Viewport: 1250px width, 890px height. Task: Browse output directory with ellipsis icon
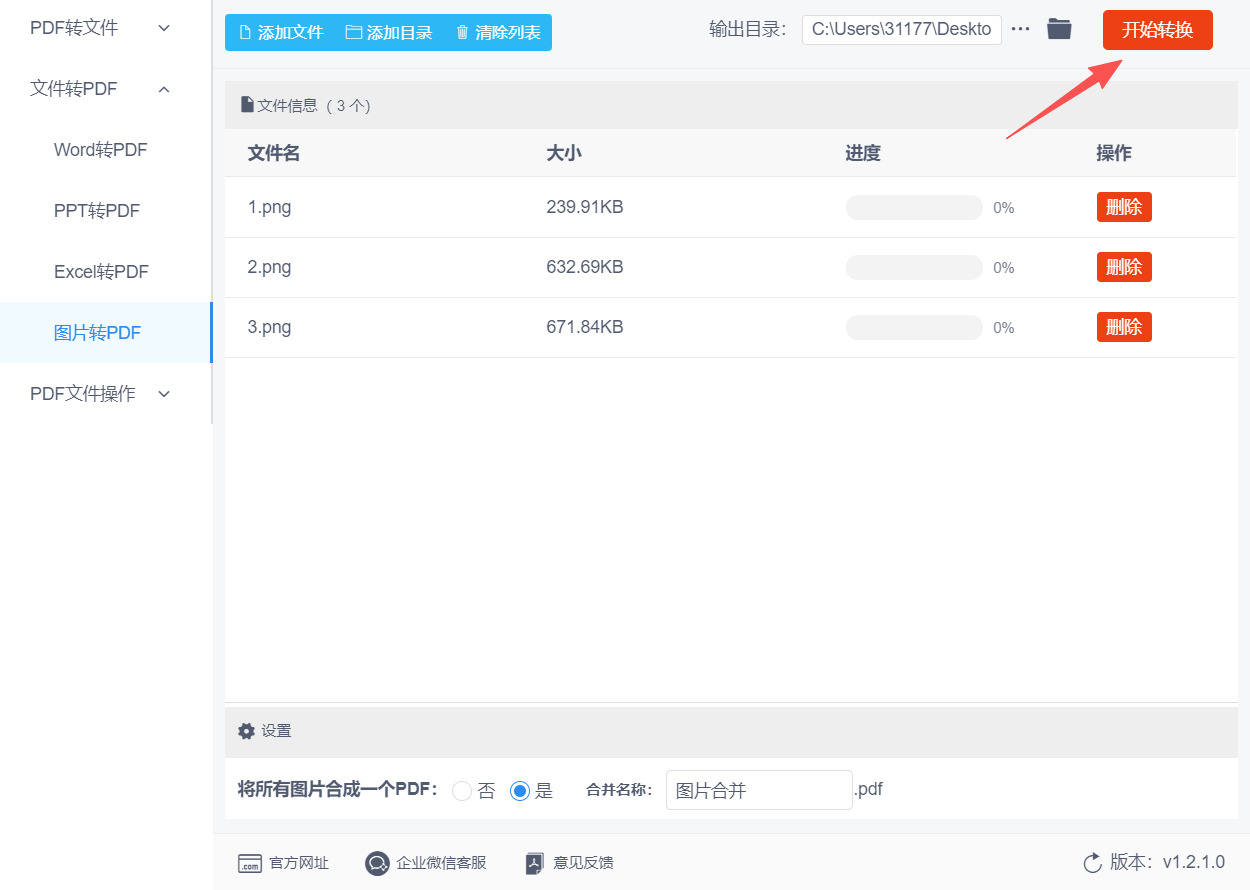(1020, 29)
